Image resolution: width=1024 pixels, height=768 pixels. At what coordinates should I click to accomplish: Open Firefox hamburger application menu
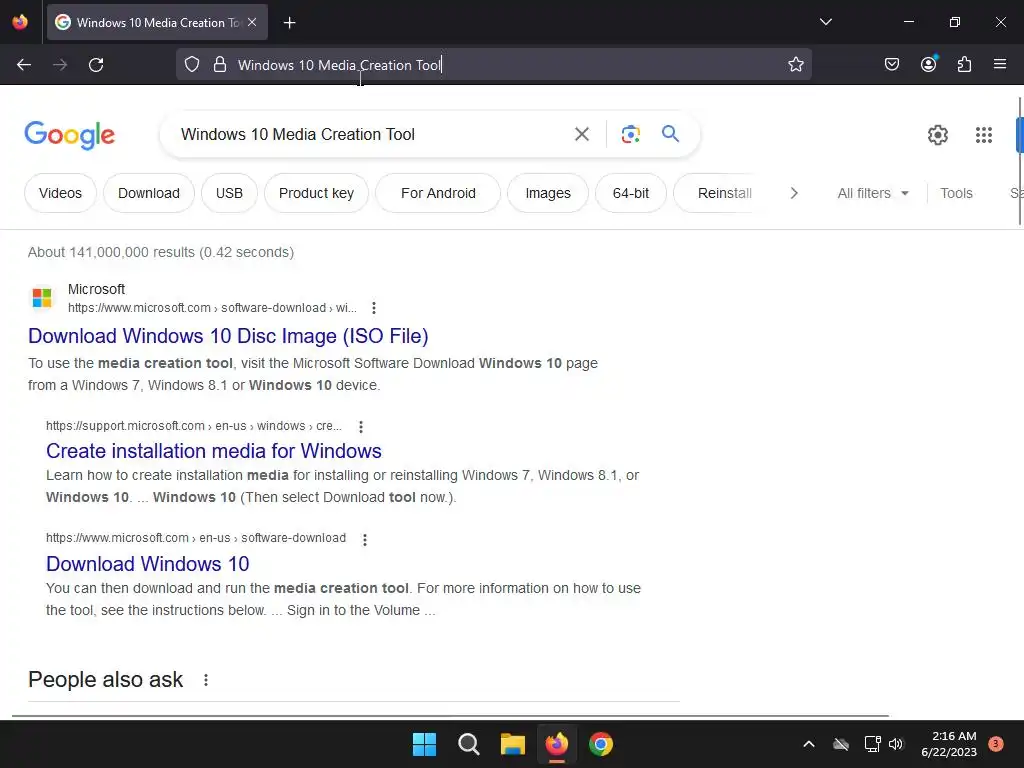click(x=1000, y=64)
